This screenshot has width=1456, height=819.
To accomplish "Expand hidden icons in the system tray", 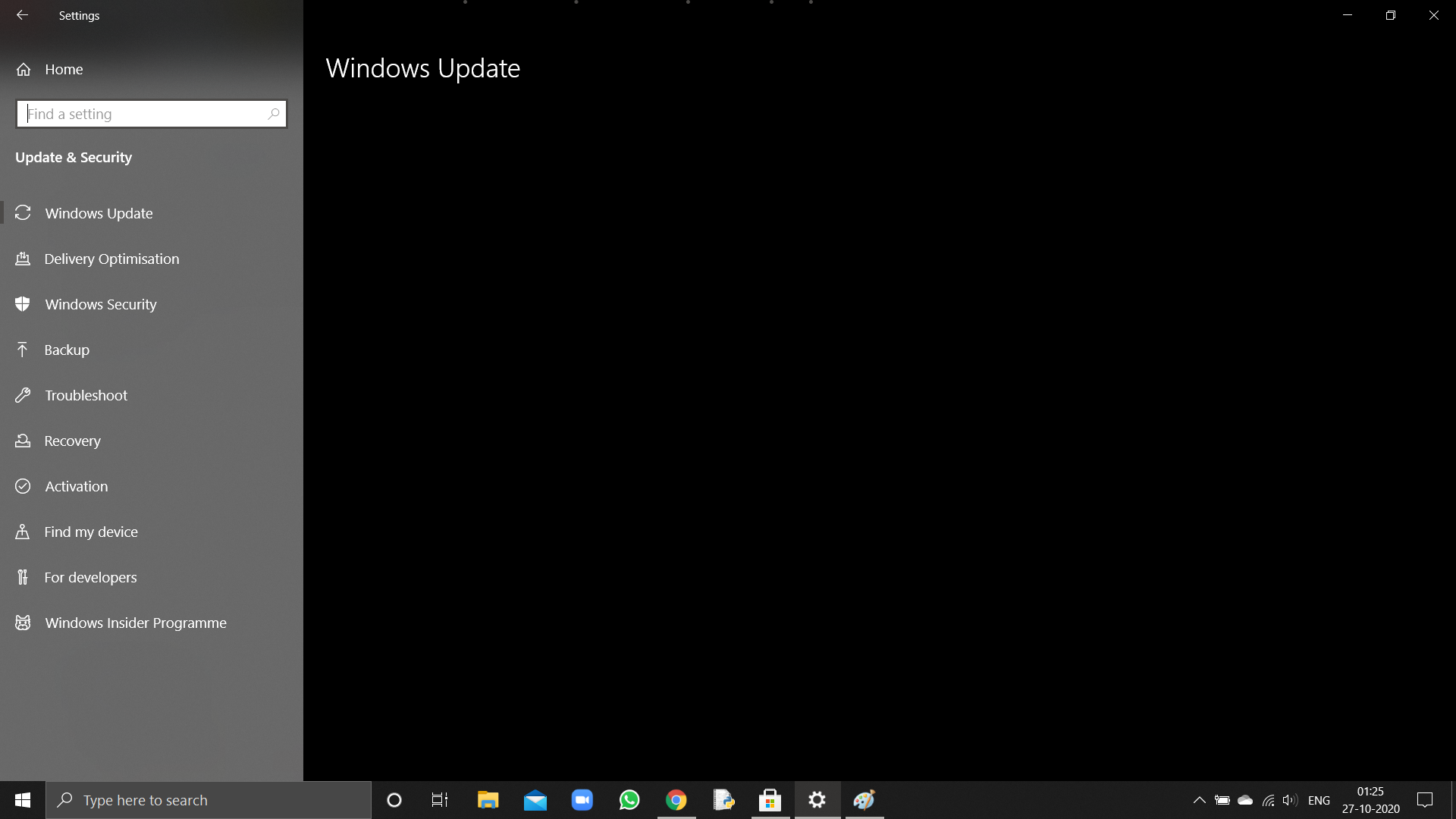I will pyautogui.click(x=1200, y=799).
